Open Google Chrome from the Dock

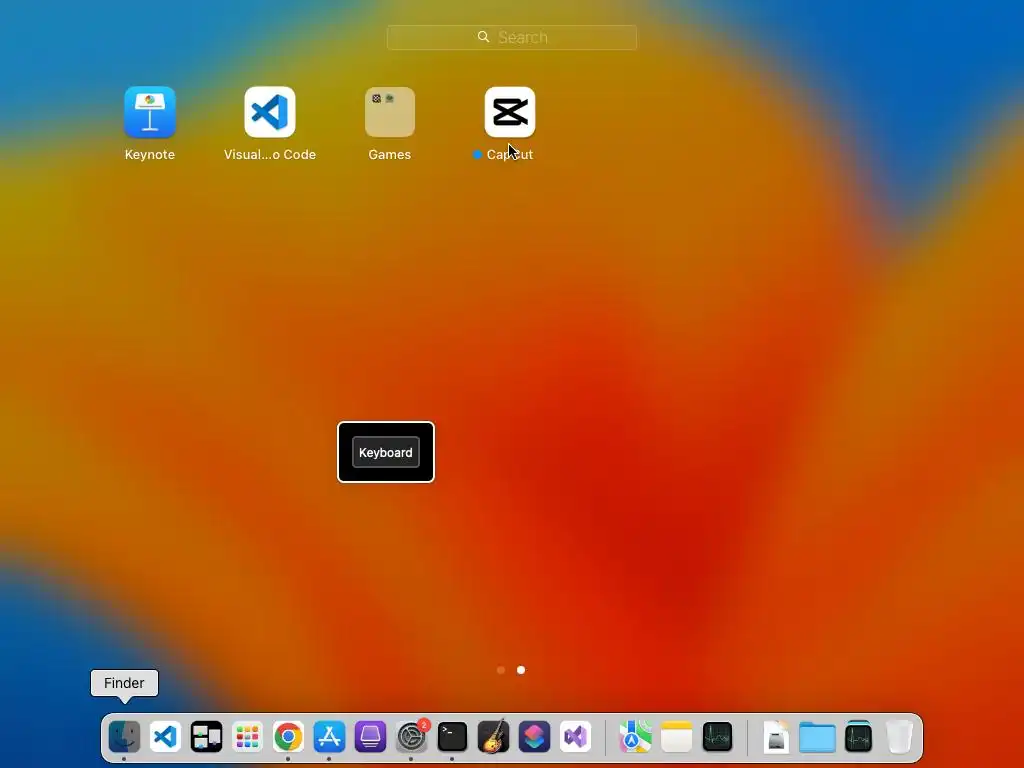288,737
